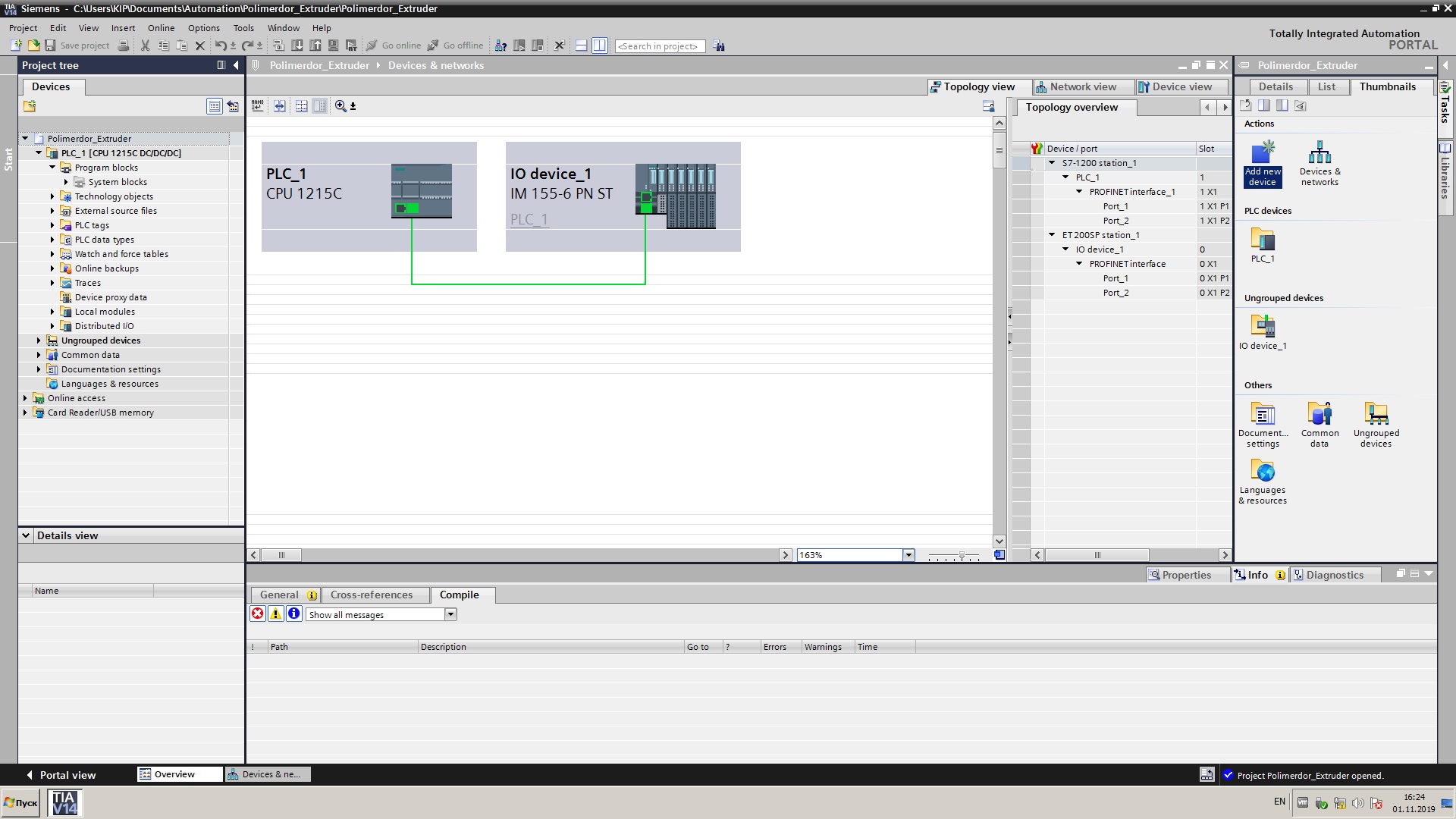Expand the Ungrouped devices tree node
The width and height of the screenshot is (1456, 819).
(x=39, y=340)
